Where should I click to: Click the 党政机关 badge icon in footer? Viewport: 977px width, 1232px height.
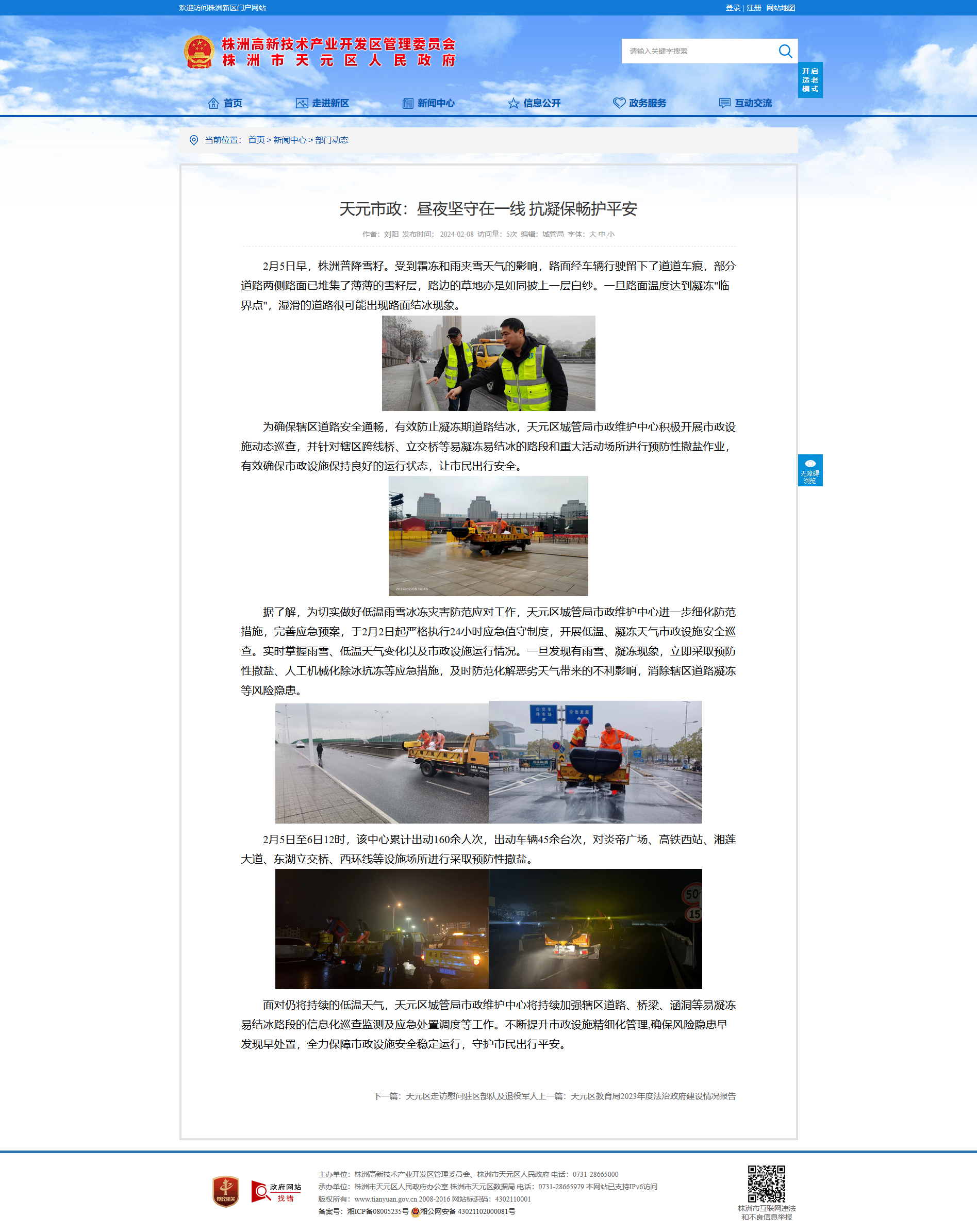[x=226, y=1191]
